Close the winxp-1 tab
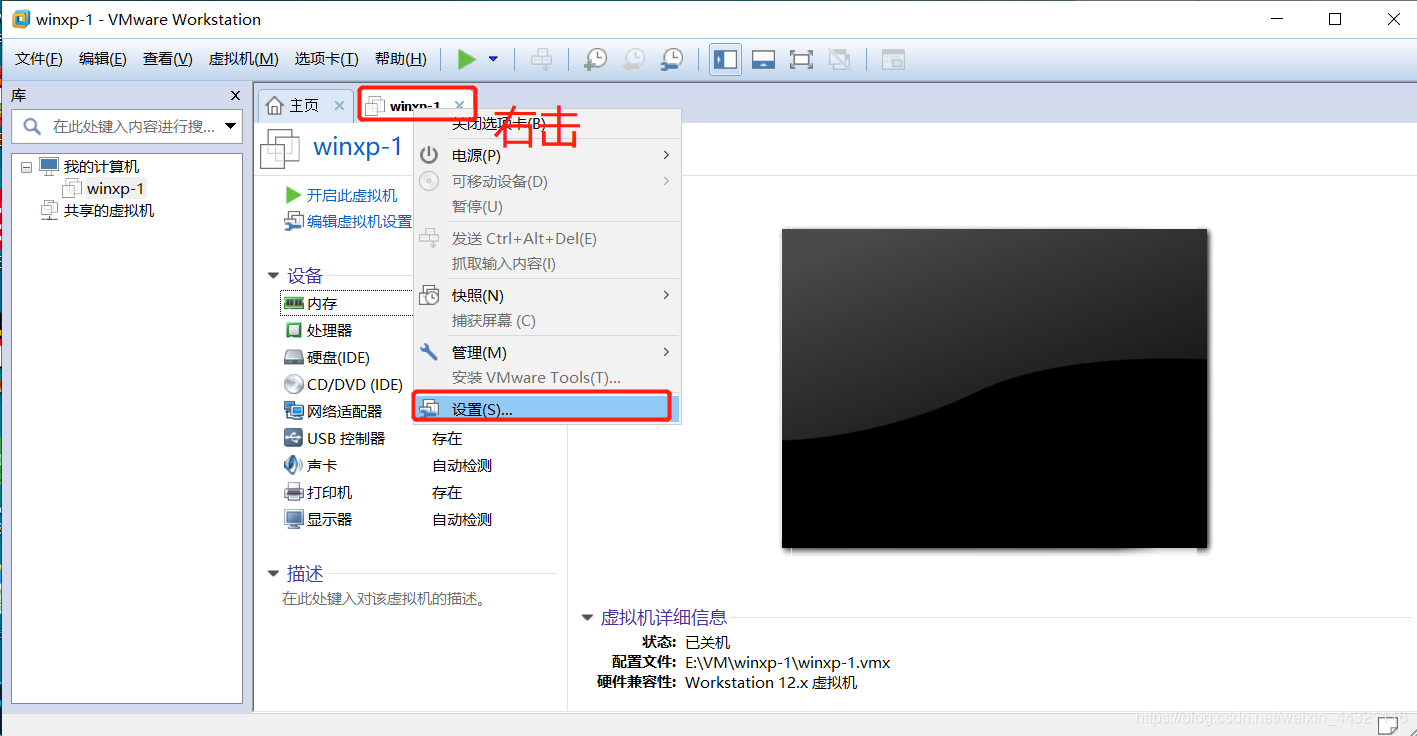Screen dimensions: 1417x736 click(459, 105)
